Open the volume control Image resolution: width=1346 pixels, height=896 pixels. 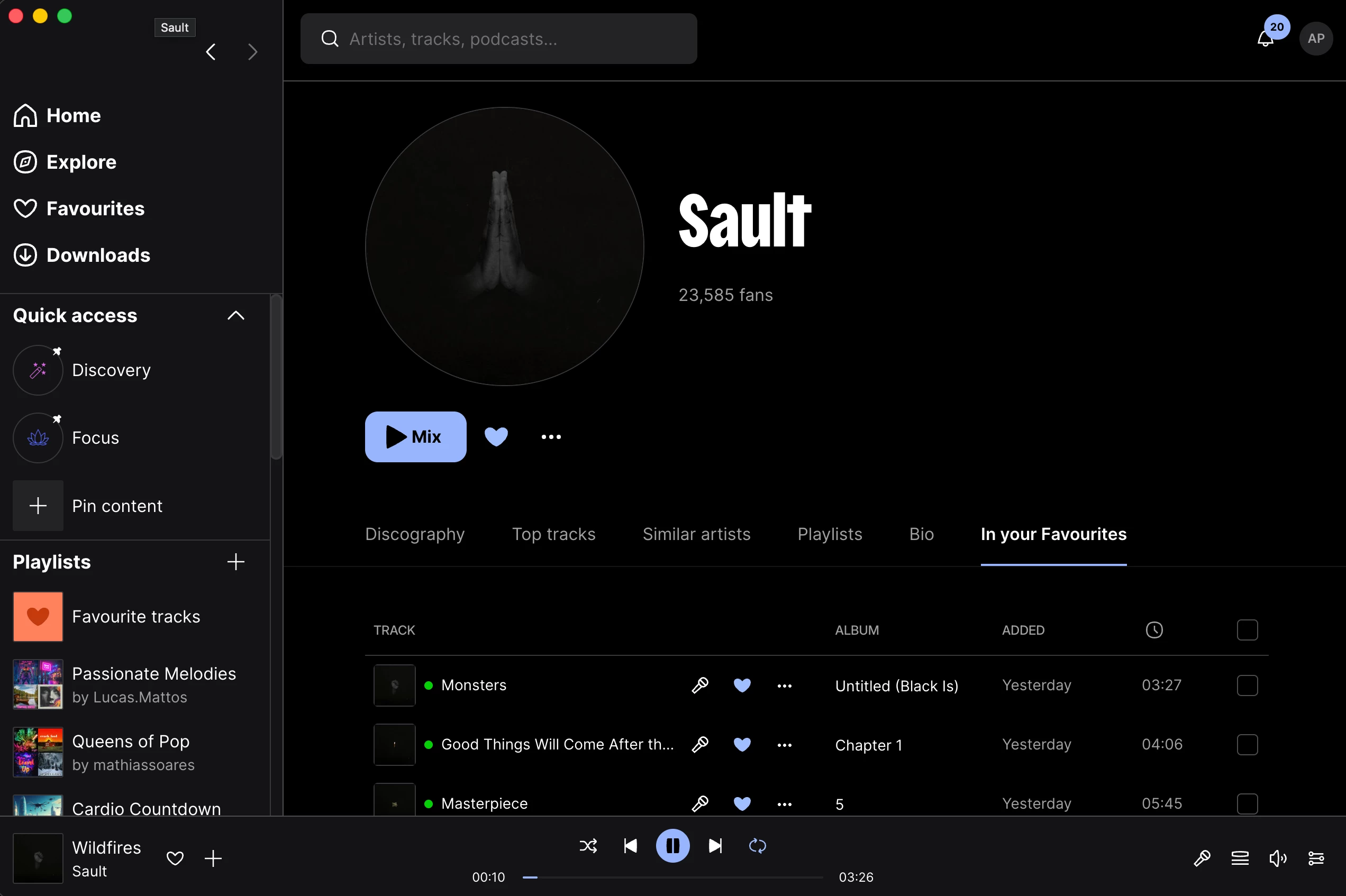(x=1277, y=858)
